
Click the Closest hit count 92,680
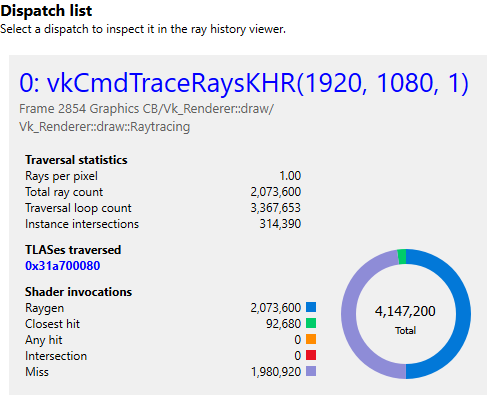pyautogui.click(x=284, y=324)
